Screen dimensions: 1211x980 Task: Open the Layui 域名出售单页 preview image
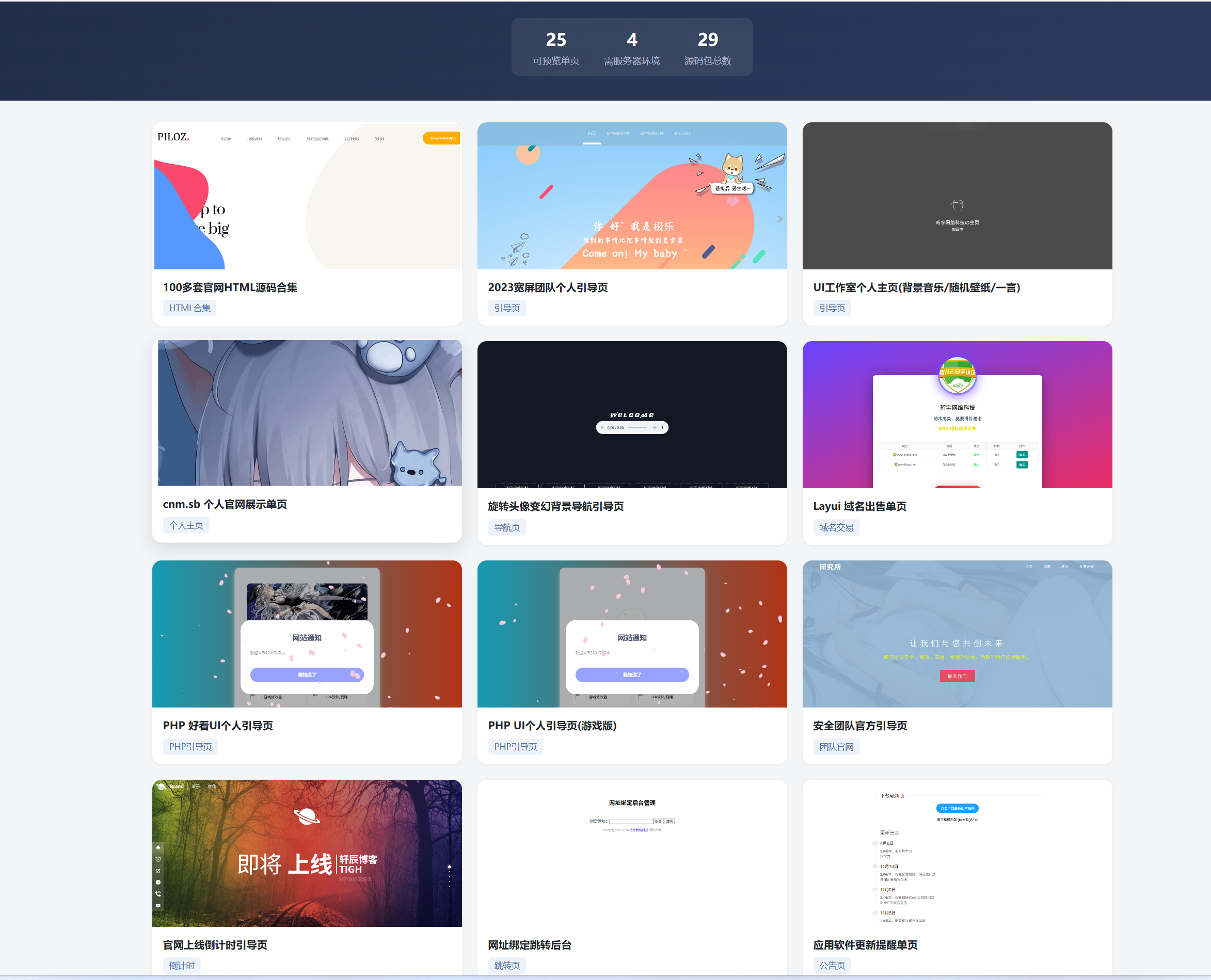coord(957,414)
